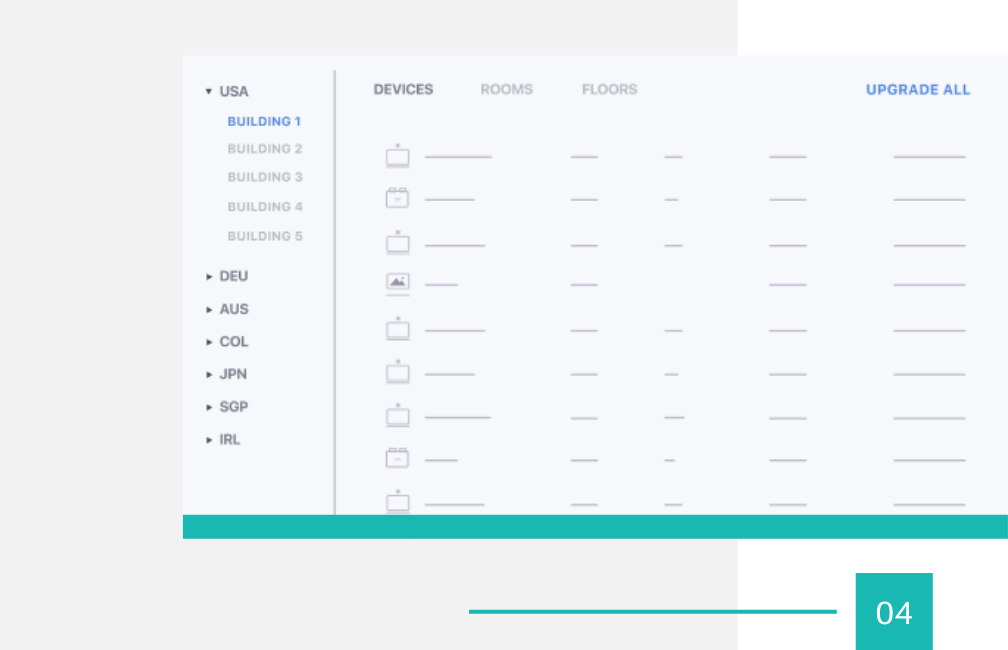The width and height of the screenshot is (1008, 650).
Task: Open Building 5 in the sidebar
Action: (265, 237)
